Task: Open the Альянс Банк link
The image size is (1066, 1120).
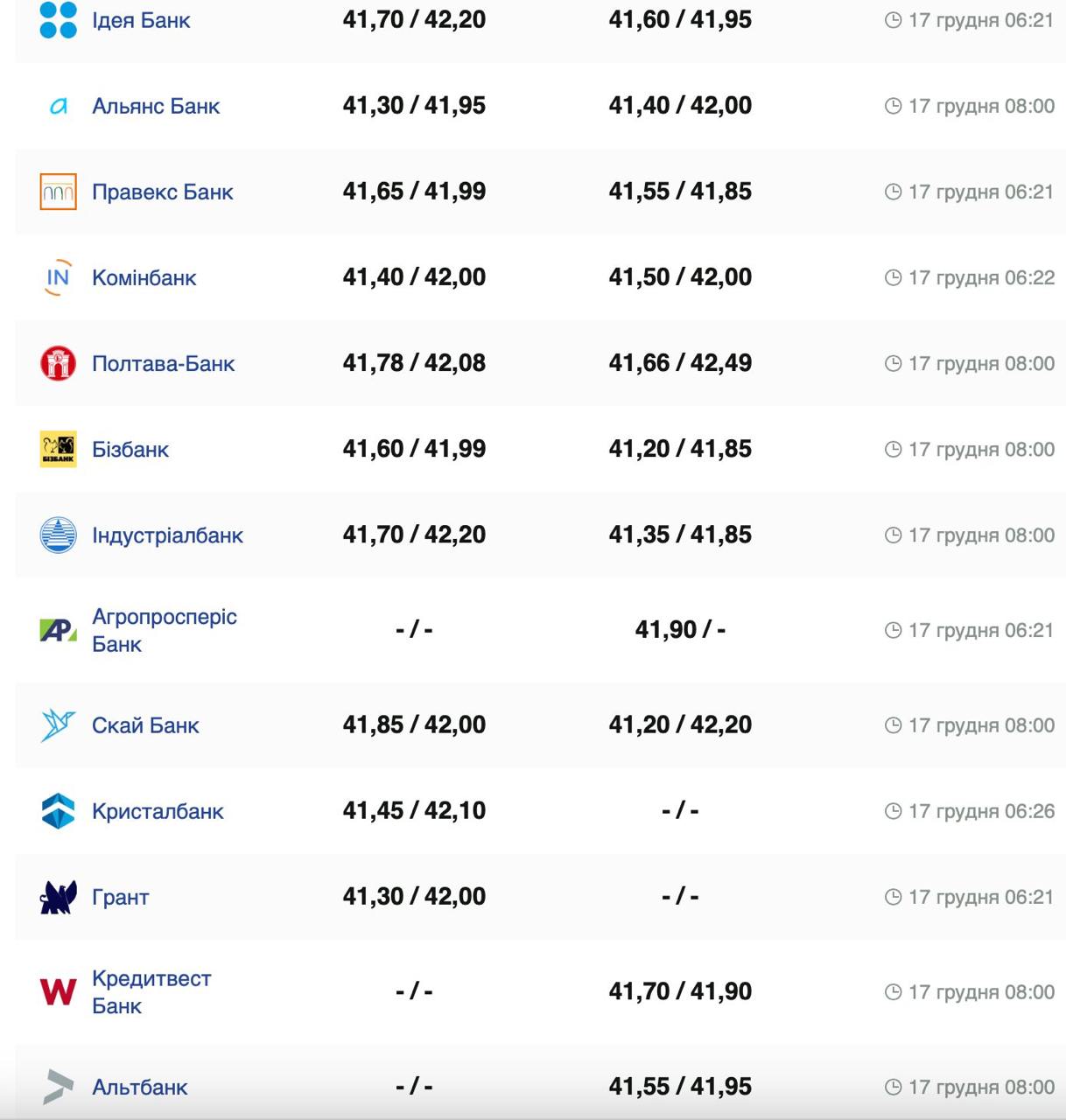Action: [x=156, y=107]
